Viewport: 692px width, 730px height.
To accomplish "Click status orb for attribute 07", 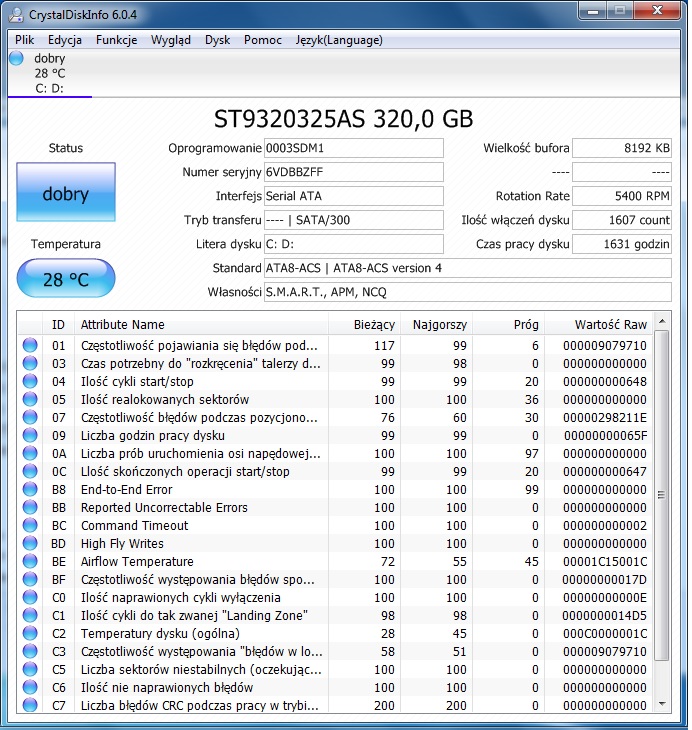I will pos(30,417).
